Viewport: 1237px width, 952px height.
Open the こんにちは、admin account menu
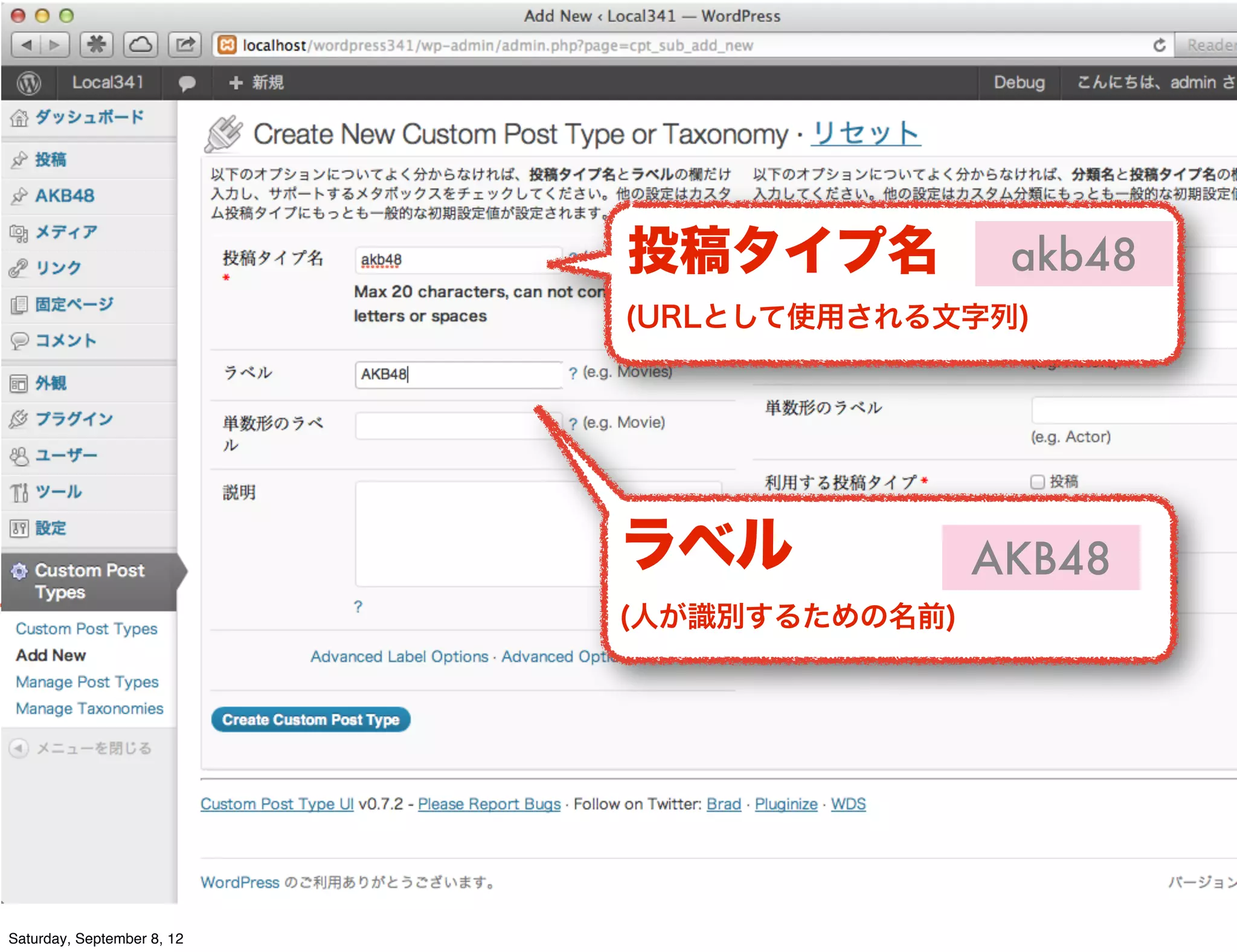tap(1155, 83)
